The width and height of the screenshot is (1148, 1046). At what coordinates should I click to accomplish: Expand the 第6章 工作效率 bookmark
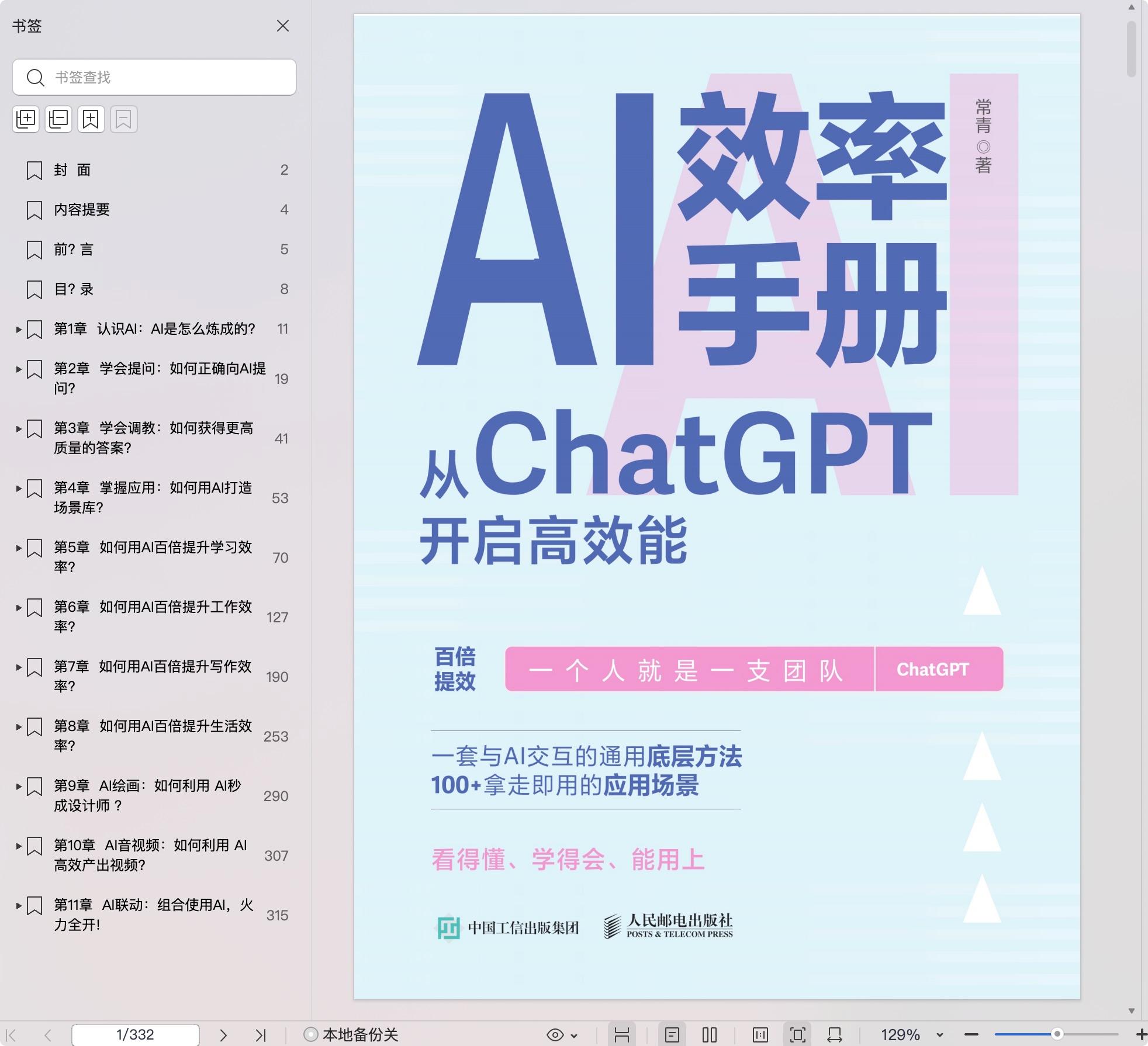(x=19, y=608)
